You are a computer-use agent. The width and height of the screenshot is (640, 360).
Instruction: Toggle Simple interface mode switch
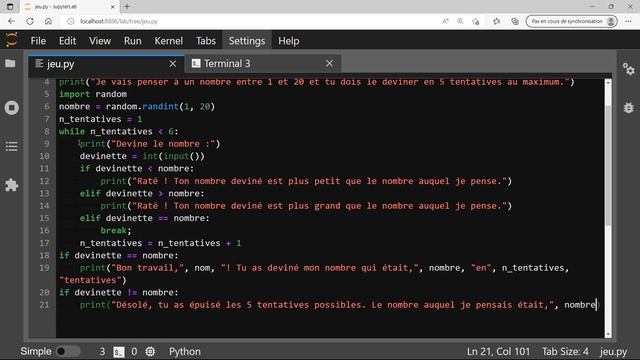coord(68,351)
